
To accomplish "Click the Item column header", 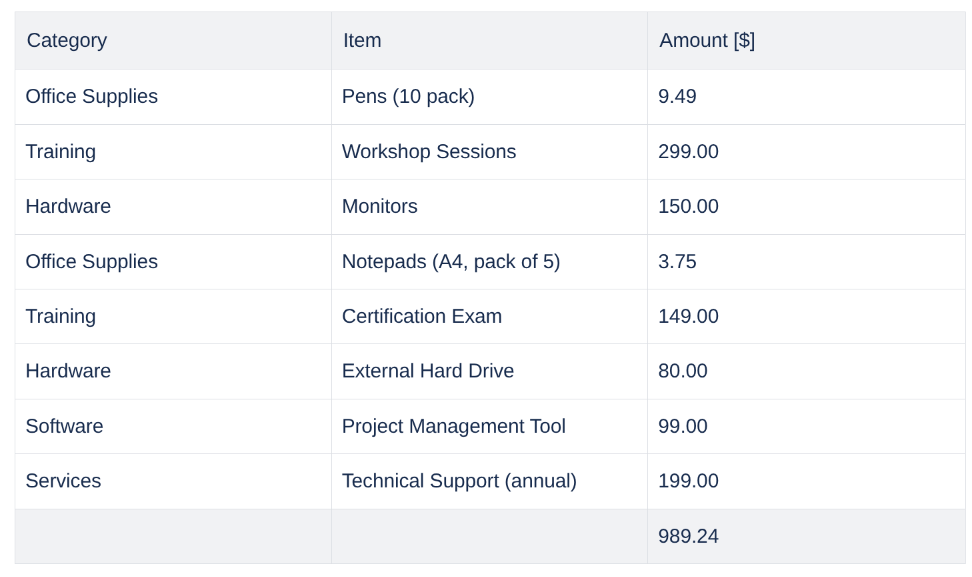I will click(362, 41).
